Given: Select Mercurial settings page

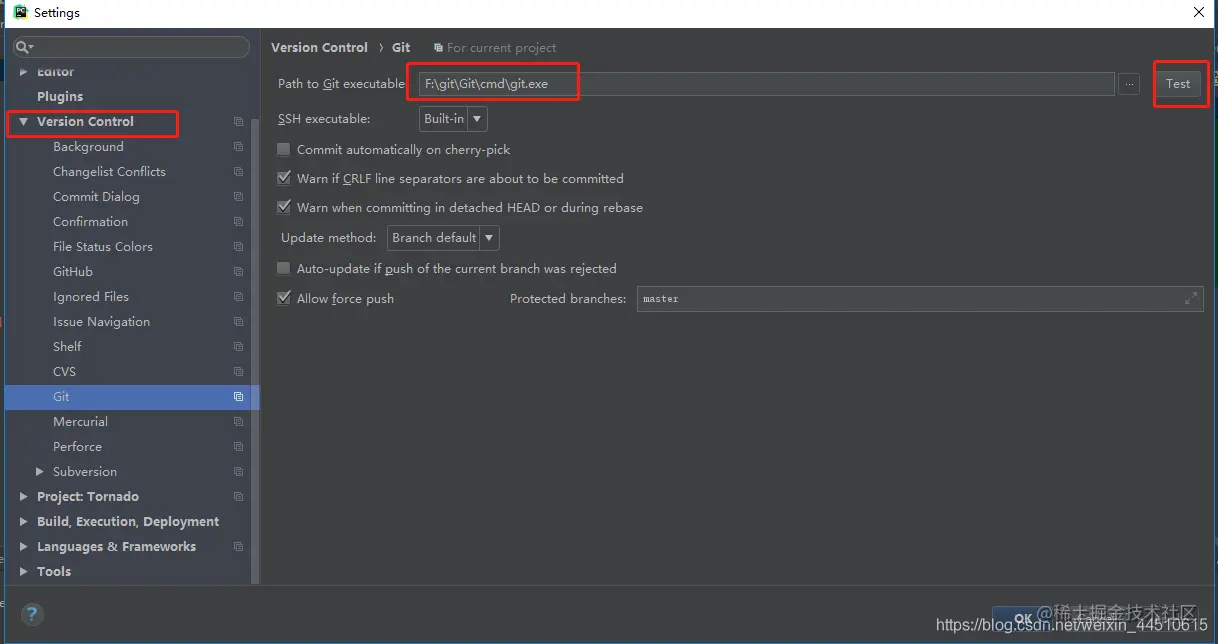Looking at the screenshot, I should [x=80, y=422].
